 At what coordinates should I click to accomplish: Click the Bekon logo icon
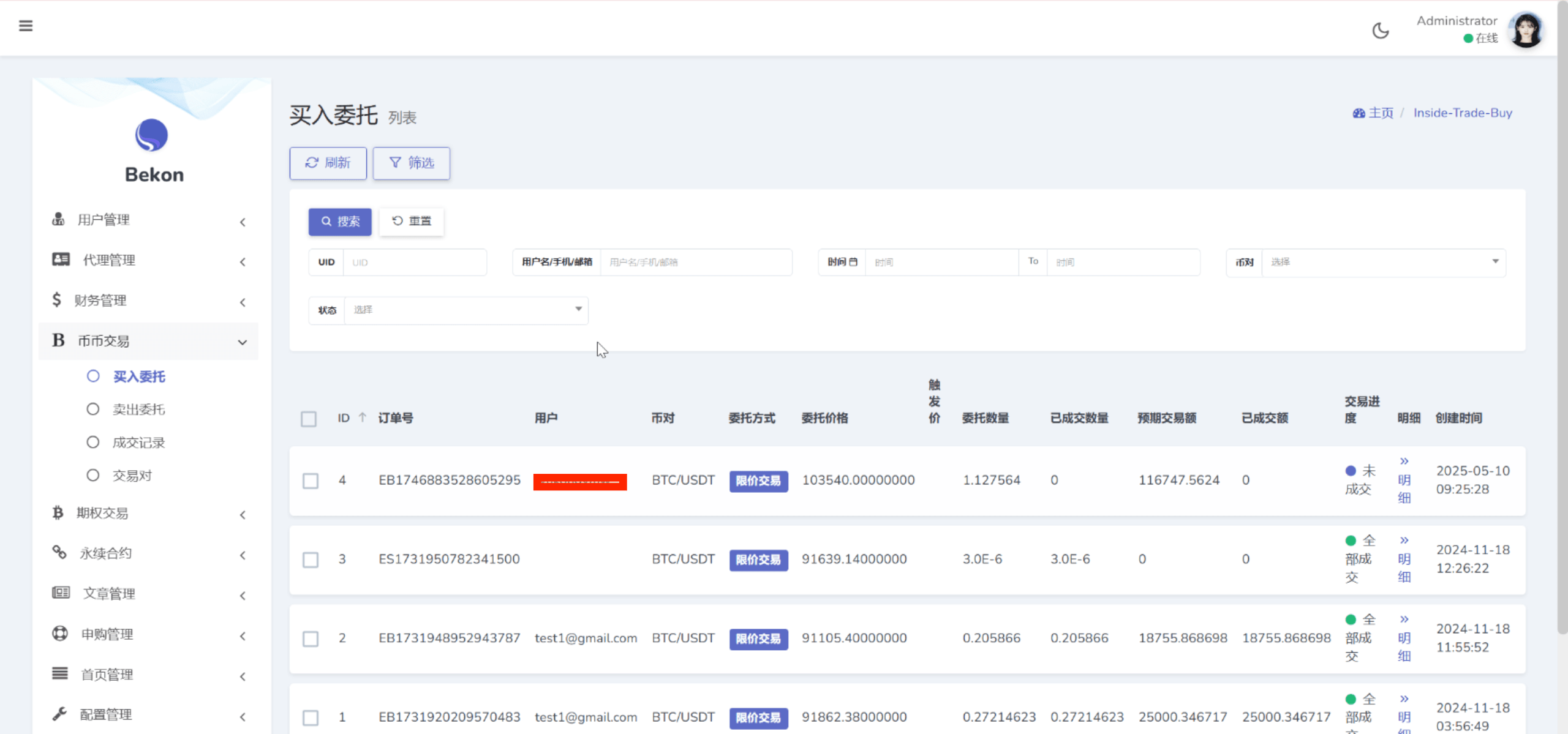pyautogui.click(x=151, y=135)
